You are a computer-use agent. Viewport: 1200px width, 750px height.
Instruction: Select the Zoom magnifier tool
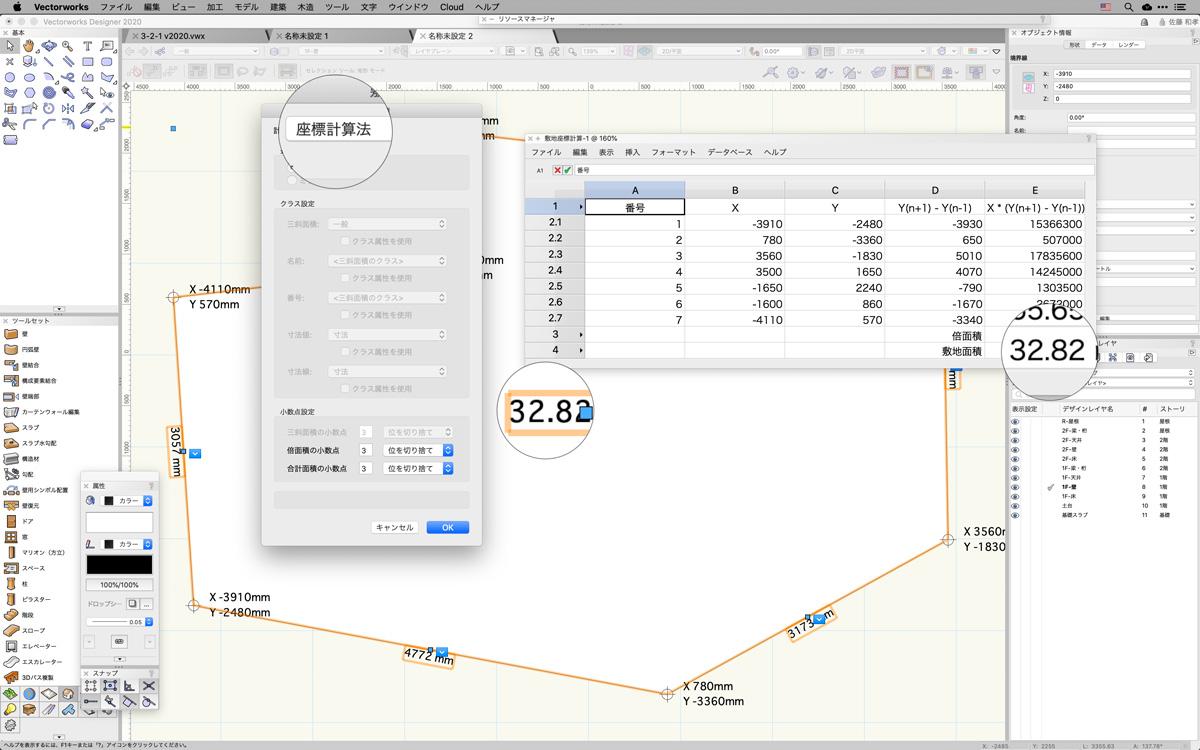pos(68,46)
